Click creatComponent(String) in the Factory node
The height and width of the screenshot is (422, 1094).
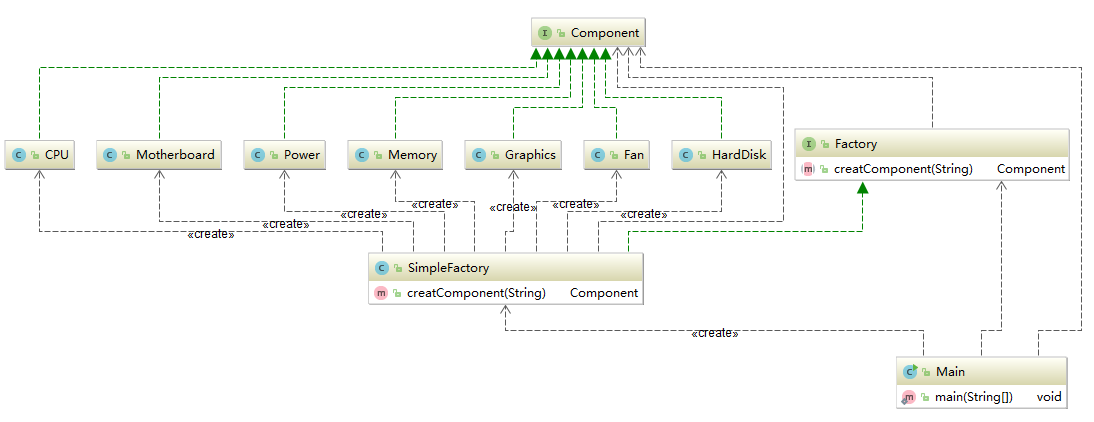tap(904, 169)
